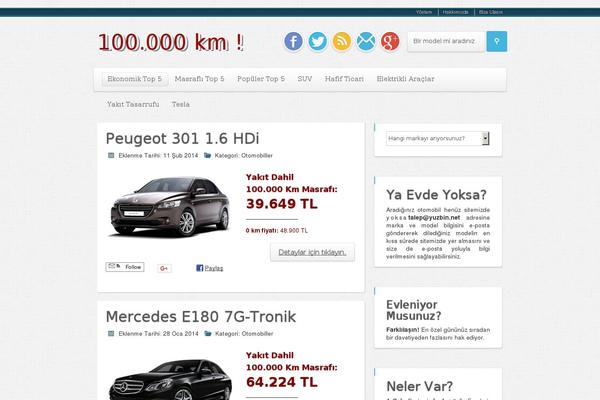Click the Neler Var? heading
The width and height of the screenshot is (600, 400).
419,386
